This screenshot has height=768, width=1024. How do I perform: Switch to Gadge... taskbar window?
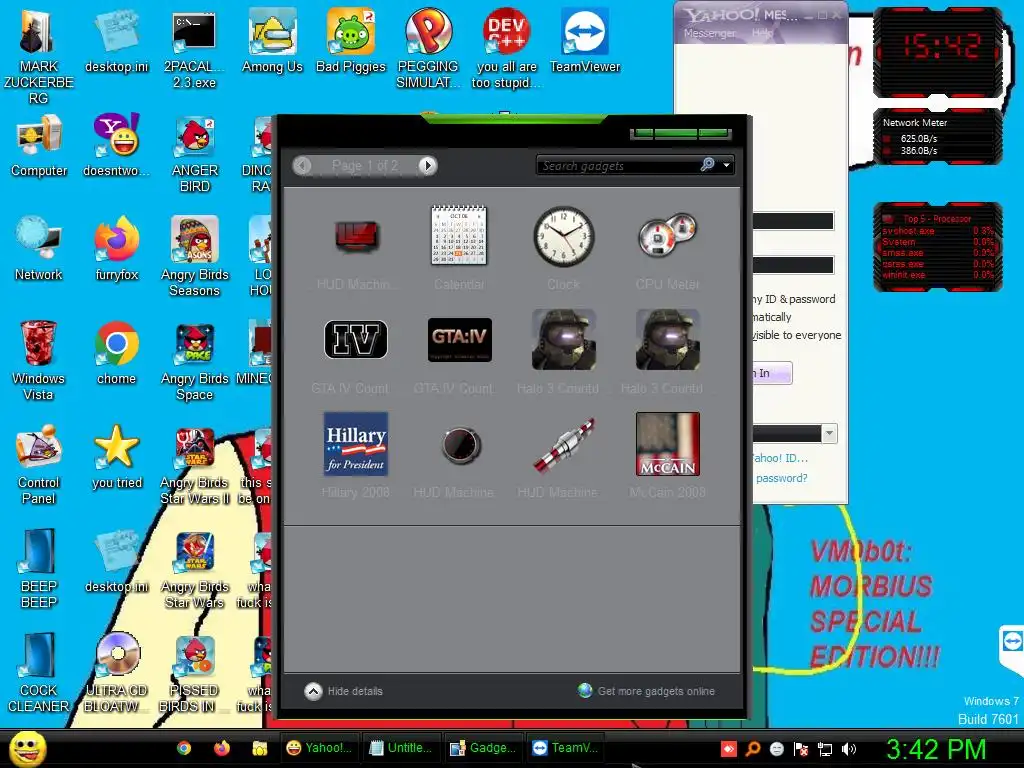(x=483, y=748)
